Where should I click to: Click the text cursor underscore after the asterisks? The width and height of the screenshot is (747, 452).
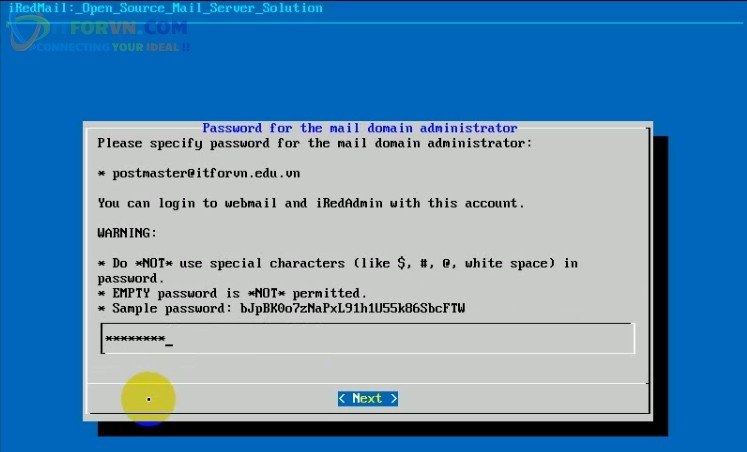[x=169, y=340]
